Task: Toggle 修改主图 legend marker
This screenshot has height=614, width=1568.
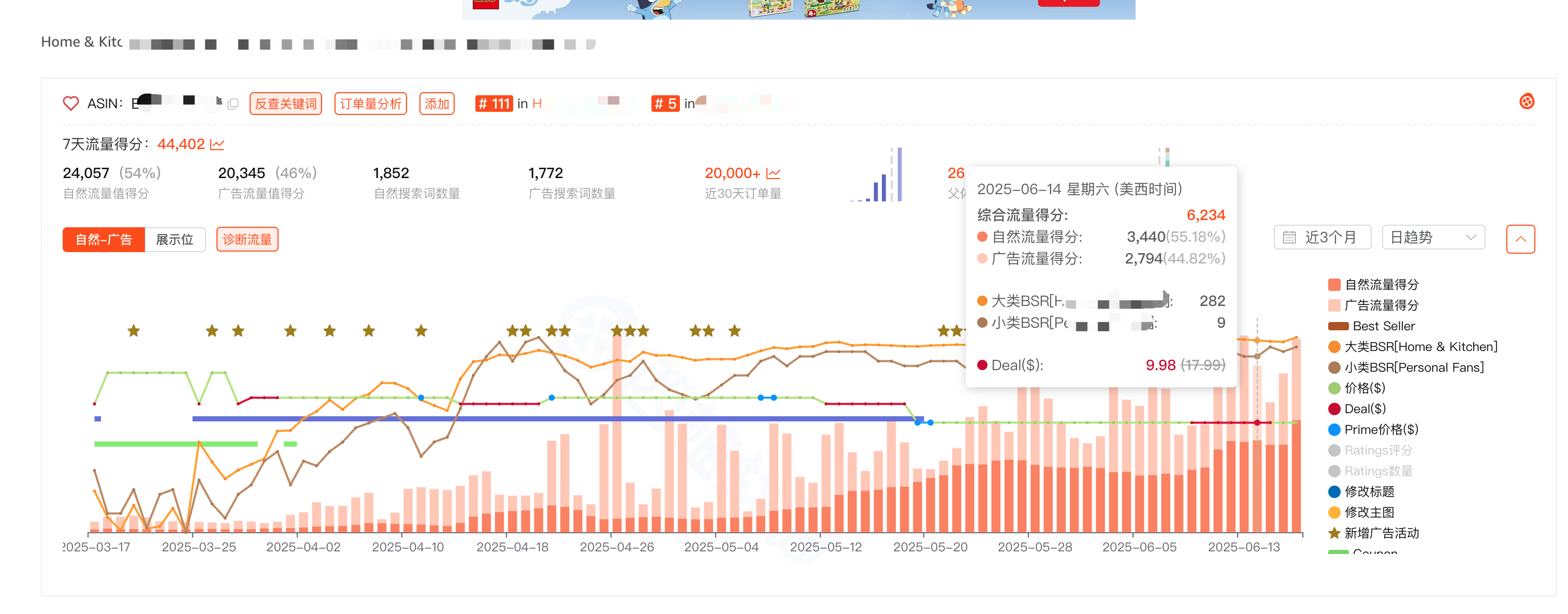Action: tap(1361, 512)
